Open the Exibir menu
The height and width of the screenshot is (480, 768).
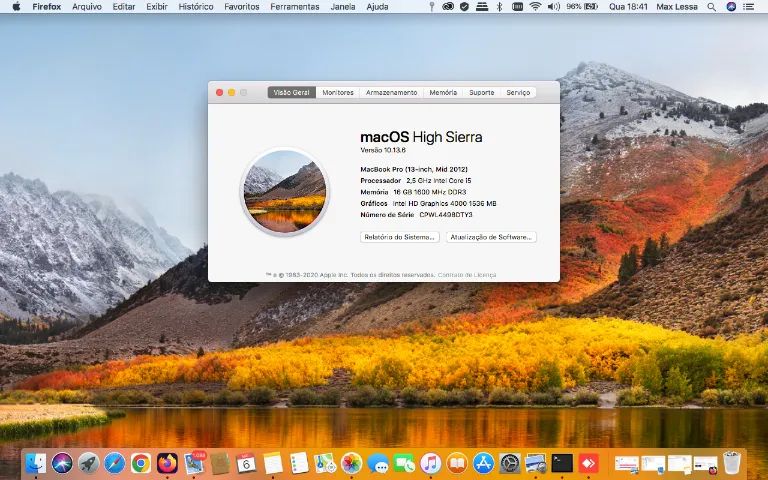click(x=157, y=7)
